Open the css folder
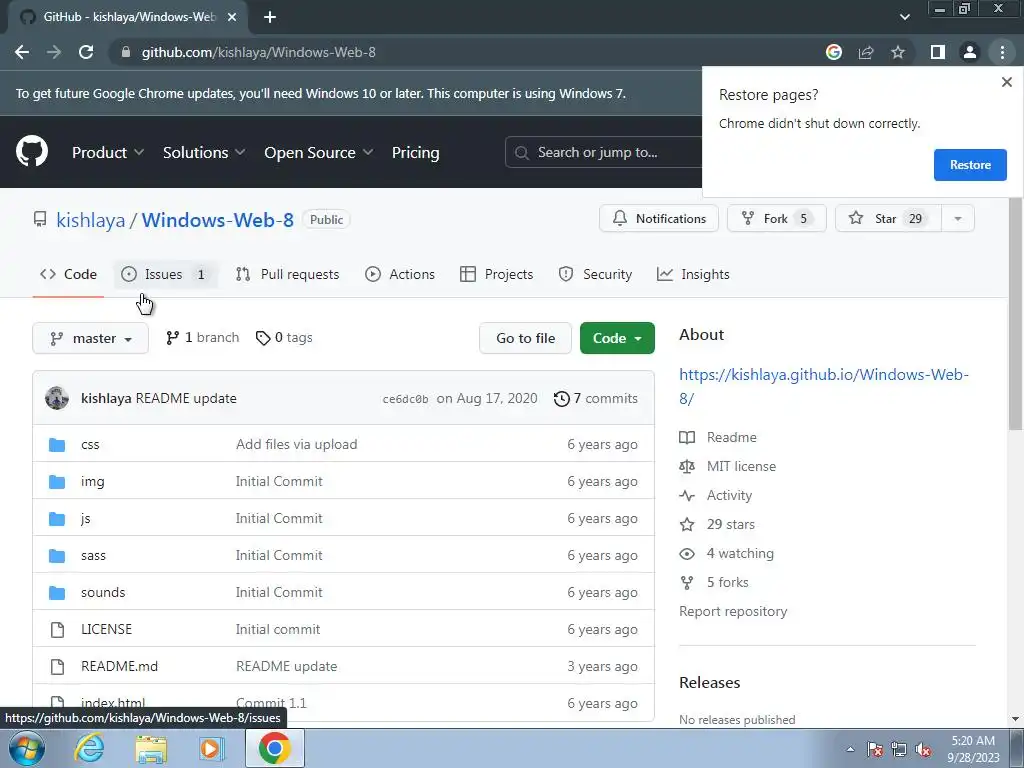Image resolution: width=1024 pixels, height=768 pixels. tap(90, 445)
